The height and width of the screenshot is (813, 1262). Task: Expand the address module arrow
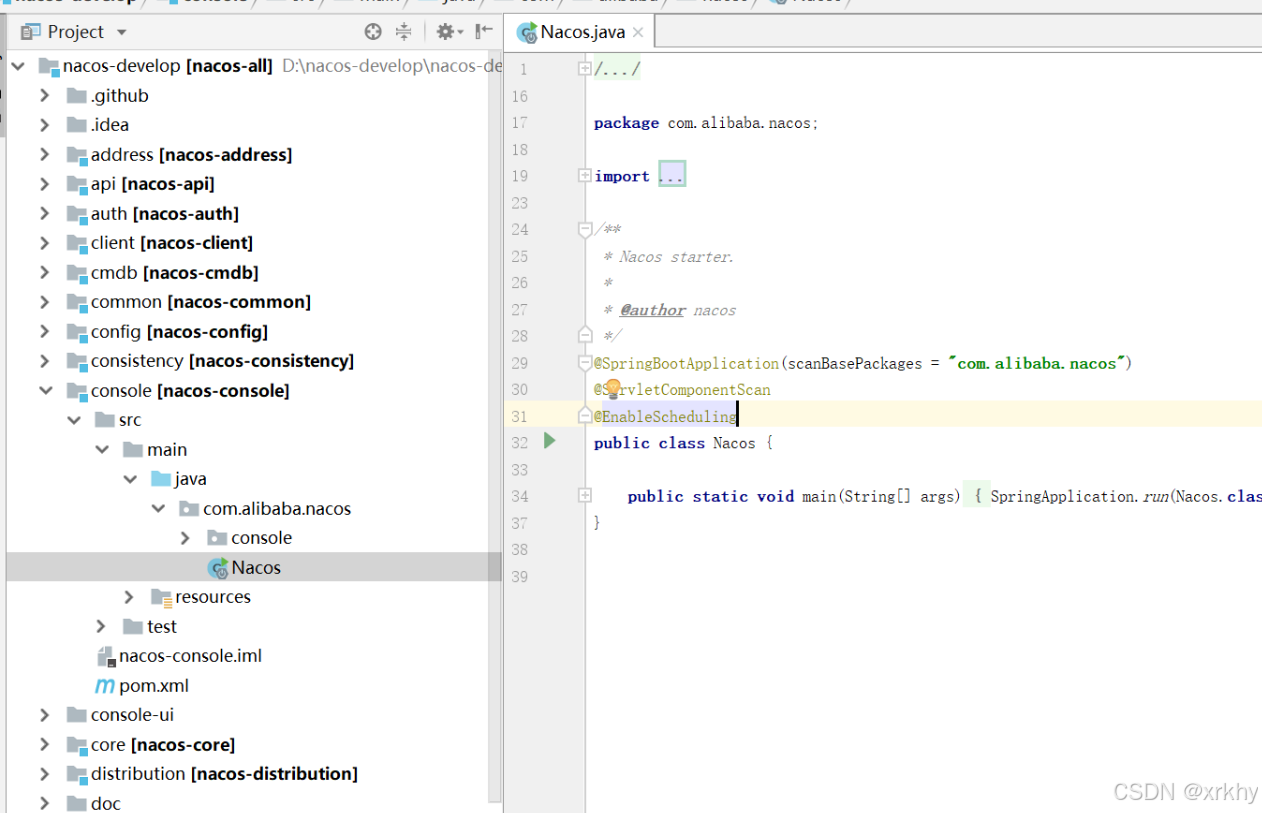45,155
